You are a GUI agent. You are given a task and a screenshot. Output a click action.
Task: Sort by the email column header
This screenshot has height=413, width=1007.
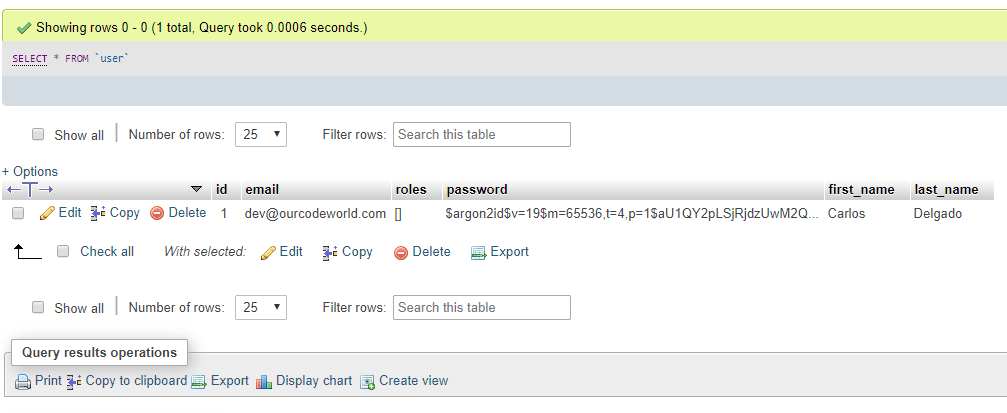[x=262, y=189]
